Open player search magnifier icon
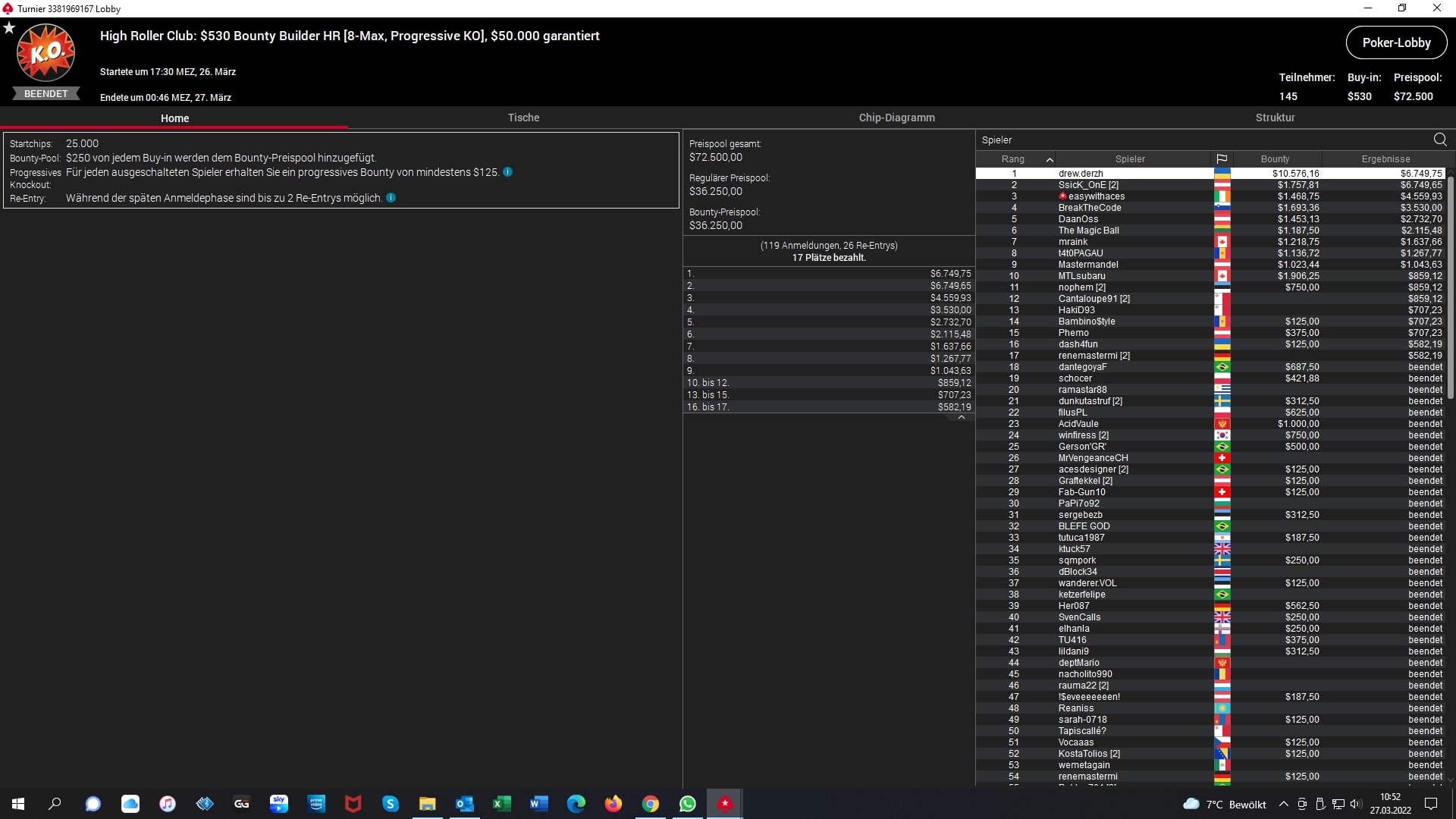The height and width of the screenshot is (819, 1456). [x=1440, y=140]
